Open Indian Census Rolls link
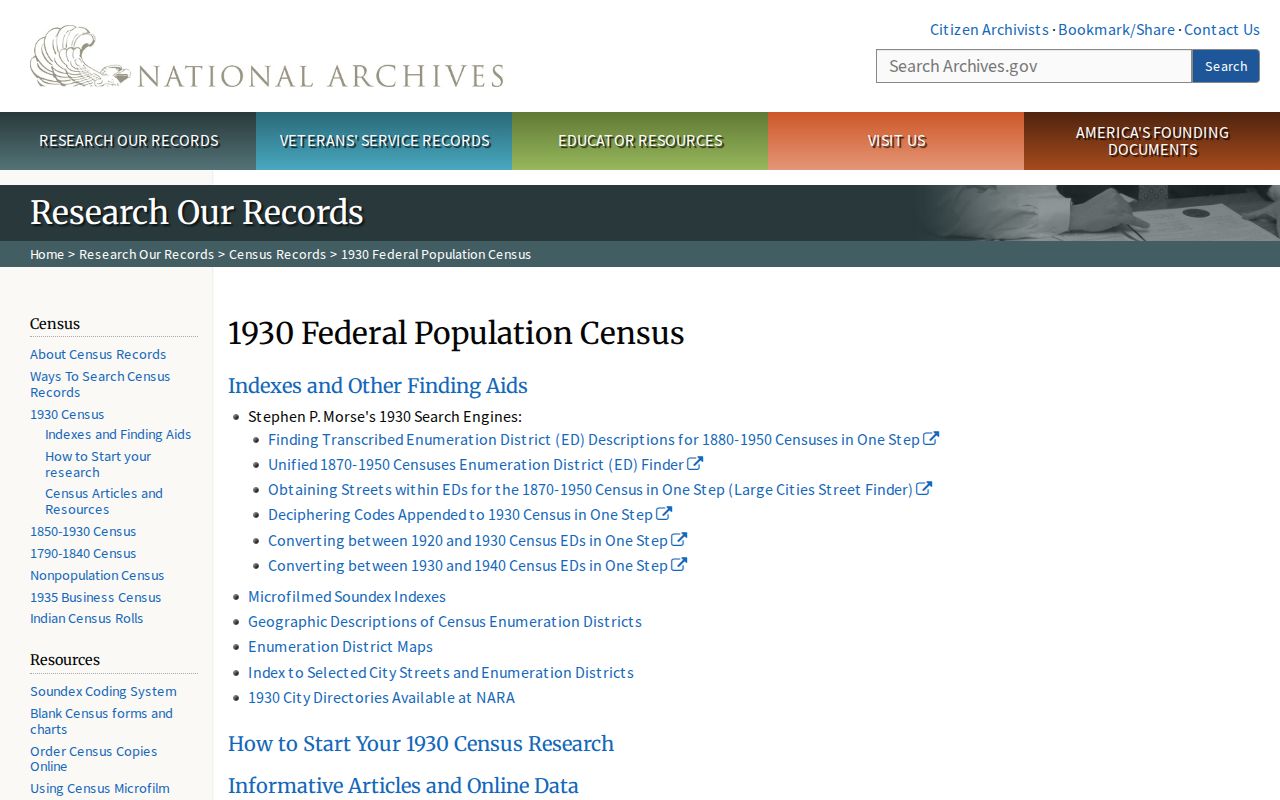 [x=86, y=618]
